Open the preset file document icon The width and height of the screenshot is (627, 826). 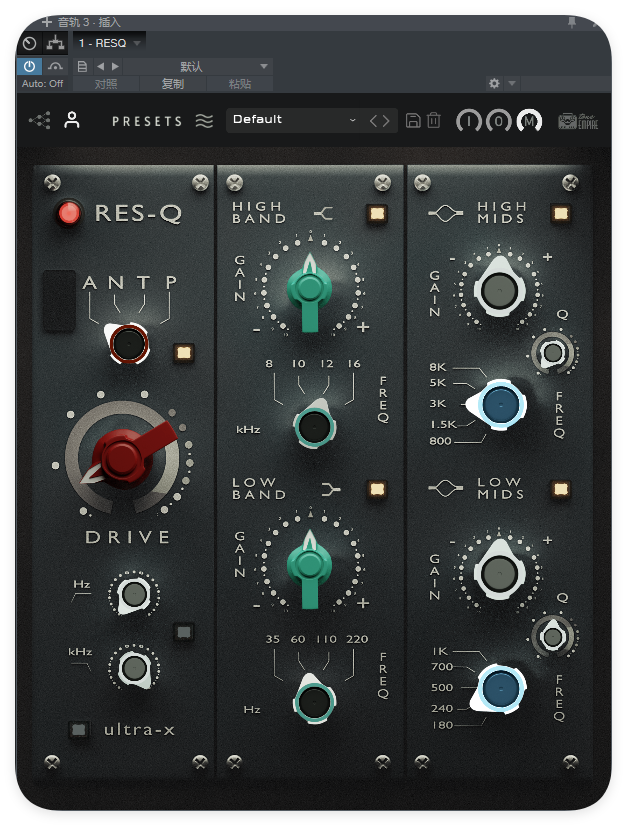(82, 66)
